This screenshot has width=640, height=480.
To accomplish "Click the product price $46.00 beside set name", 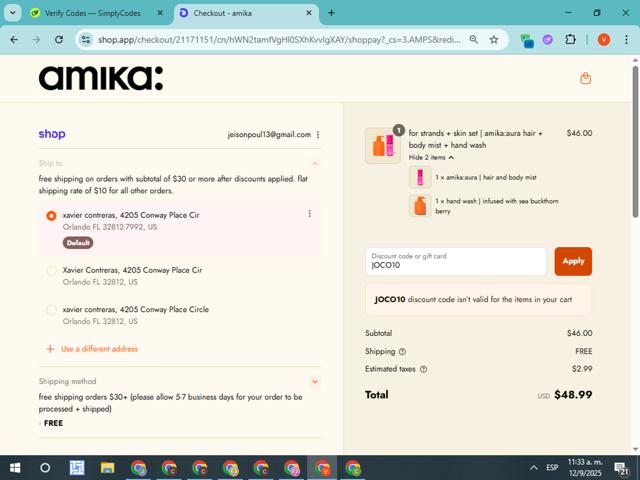I will point(579,133).
